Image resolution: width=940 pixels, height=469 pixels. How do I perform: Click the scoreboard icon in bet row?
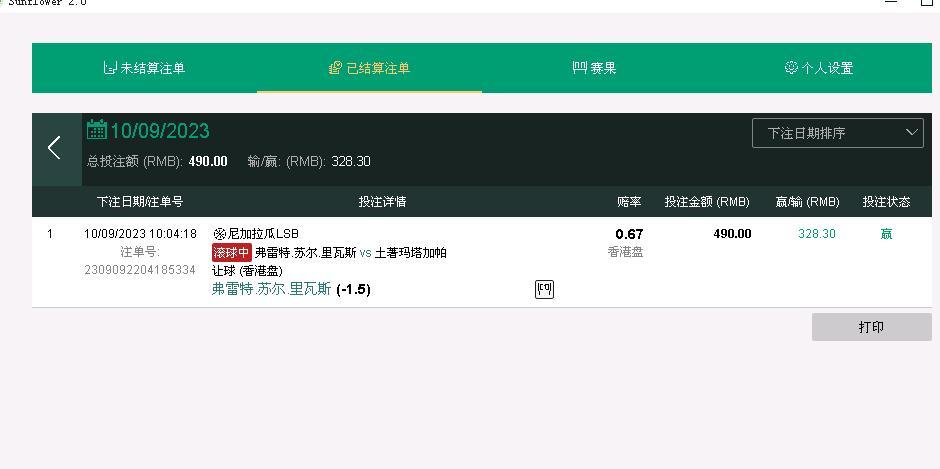(x=544, y=290)
